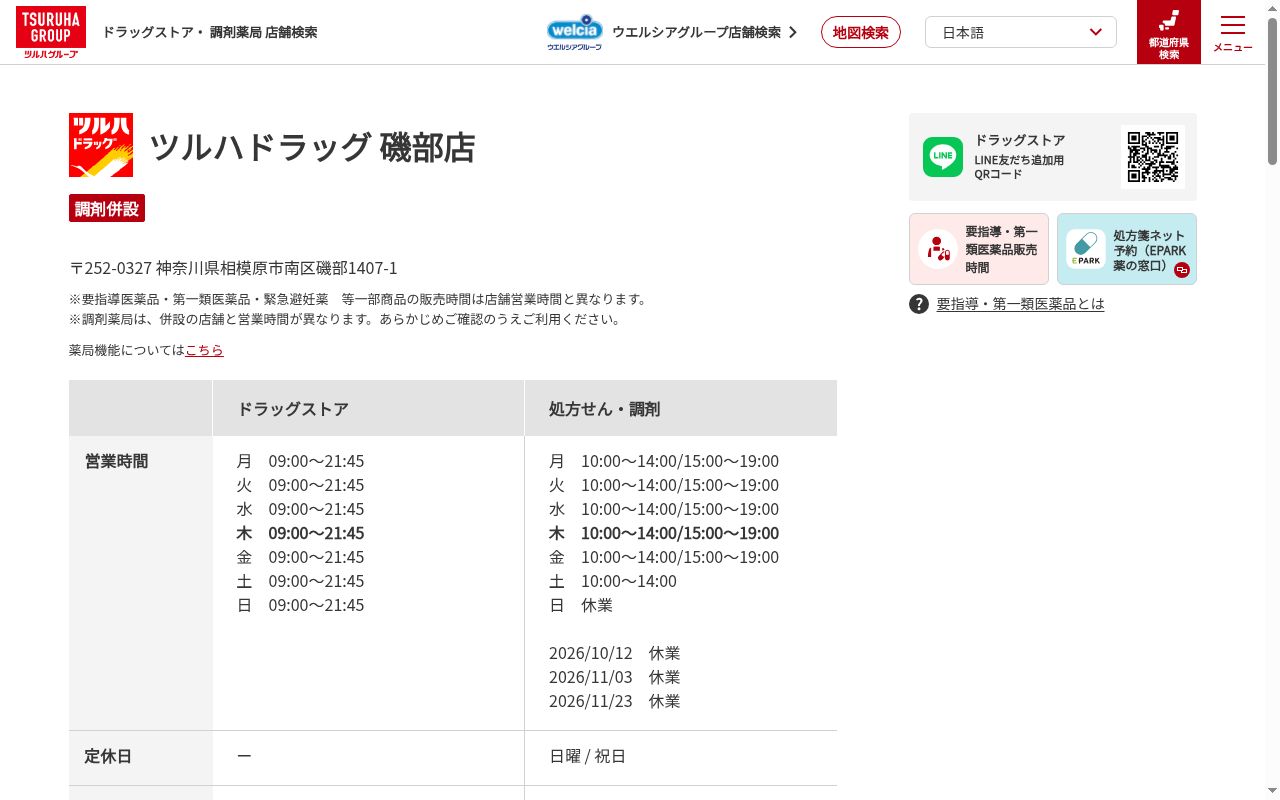Click the green LINE icon
Image resolution: width=1280 pixels, height=800 pixels.
click(x=943, y=157)
